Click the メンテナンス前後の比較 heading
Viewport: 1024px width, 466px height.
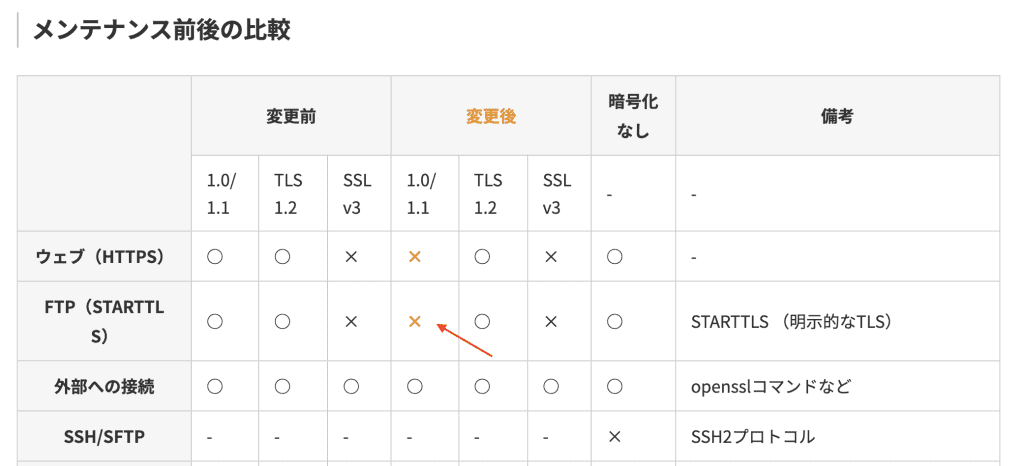coord(161,30)
